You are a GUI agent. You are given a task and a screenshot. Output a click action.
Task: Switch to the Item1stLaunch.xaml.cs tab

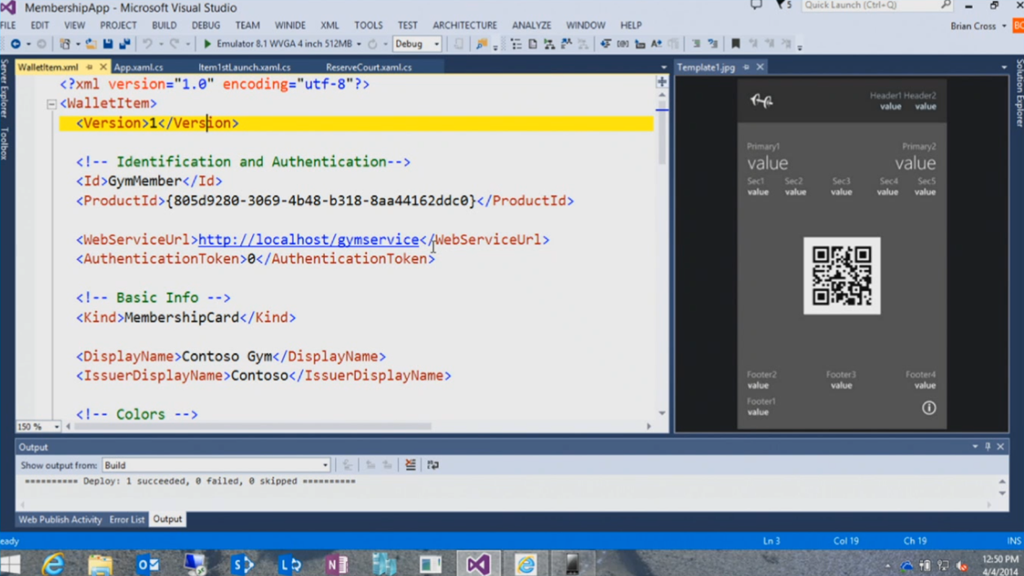(244, 67)
